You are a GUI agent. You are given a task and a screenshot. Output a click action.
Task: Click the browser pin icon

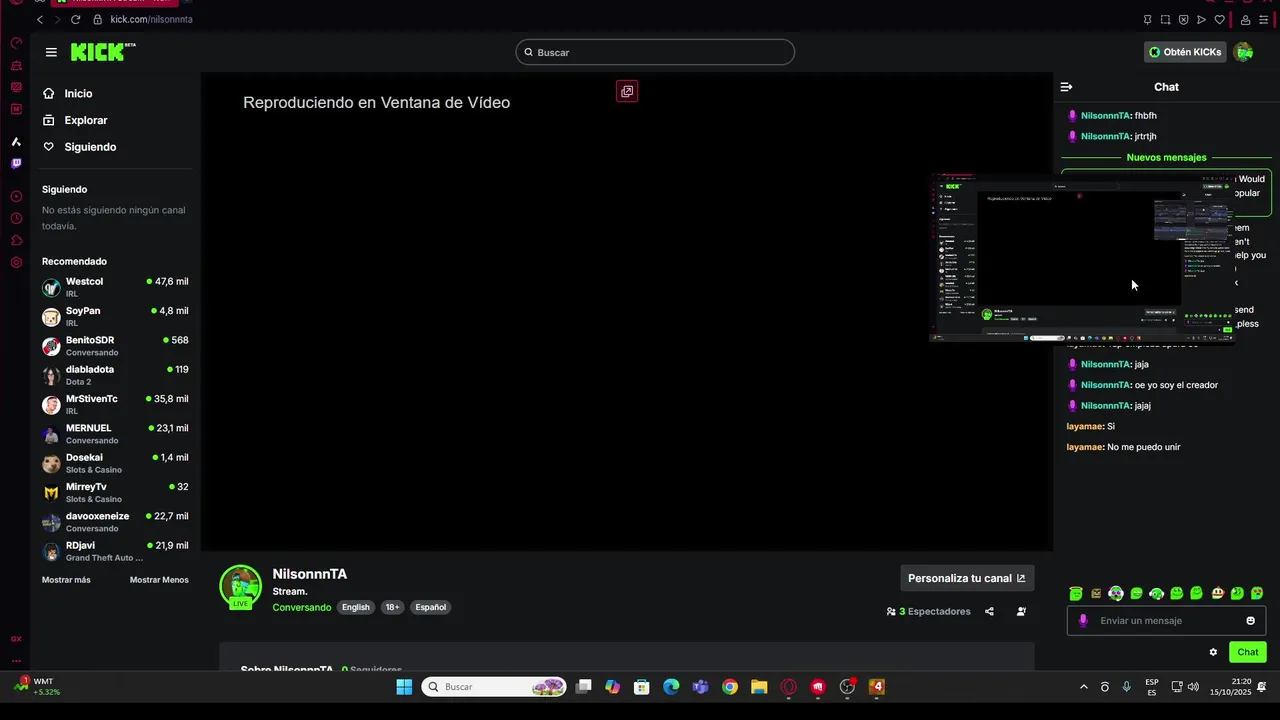pyautogui.click(x=1147, y=19)
